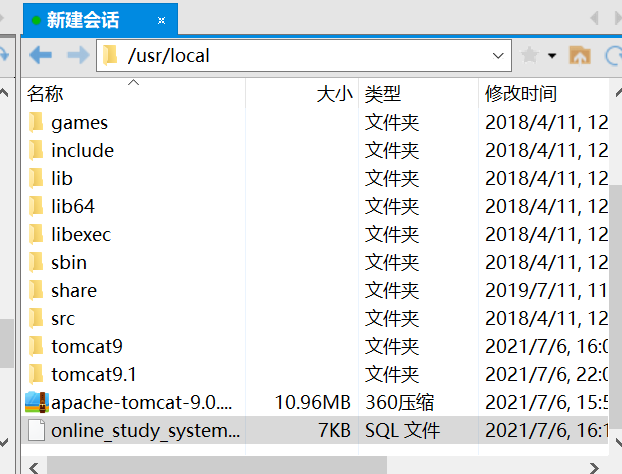
Task: Click the back navigation arrow
Action: [40, 55]
